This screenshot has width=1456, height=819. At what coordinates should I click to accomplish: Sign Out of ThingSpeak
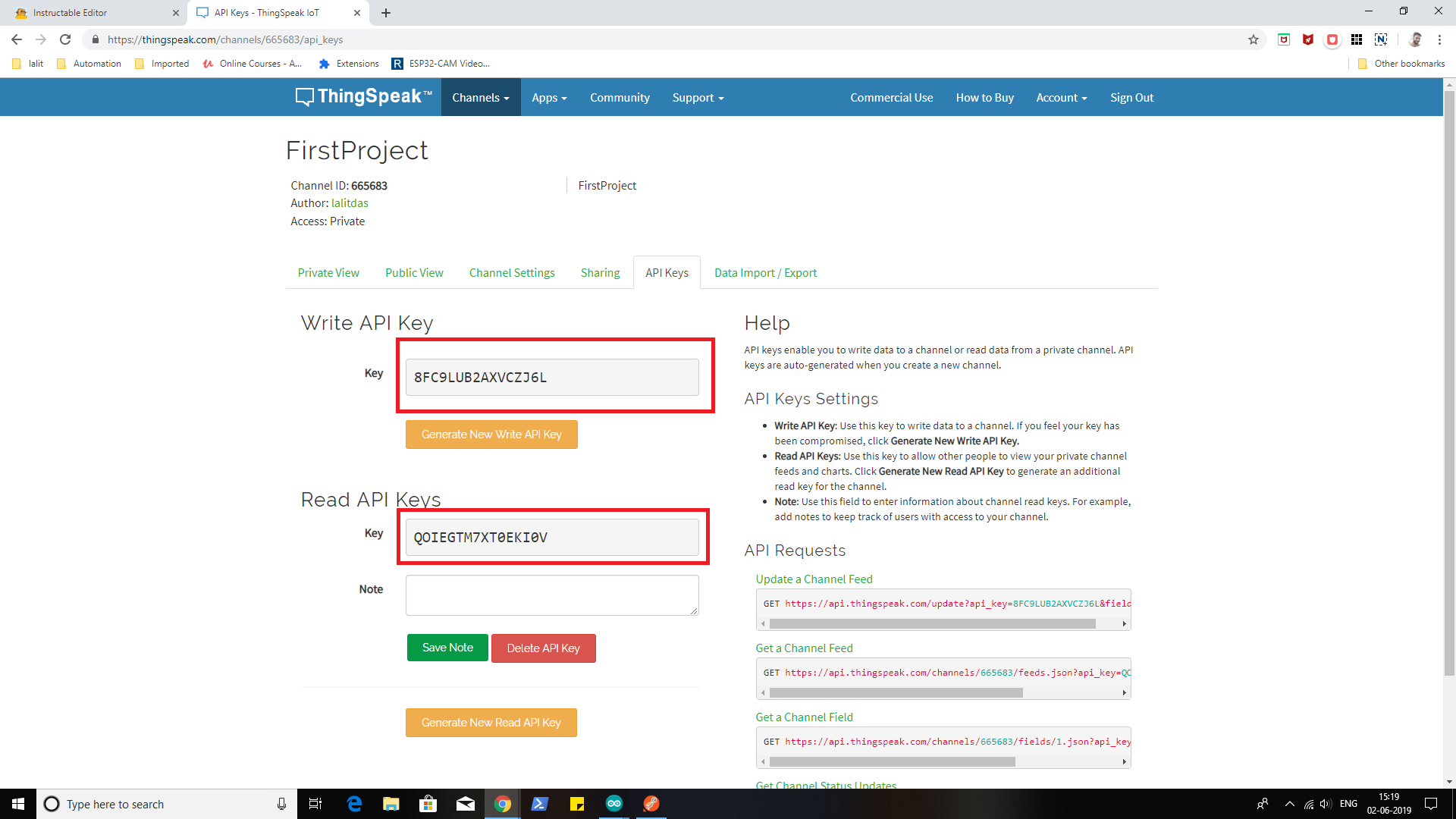[x=1131, y=97]
